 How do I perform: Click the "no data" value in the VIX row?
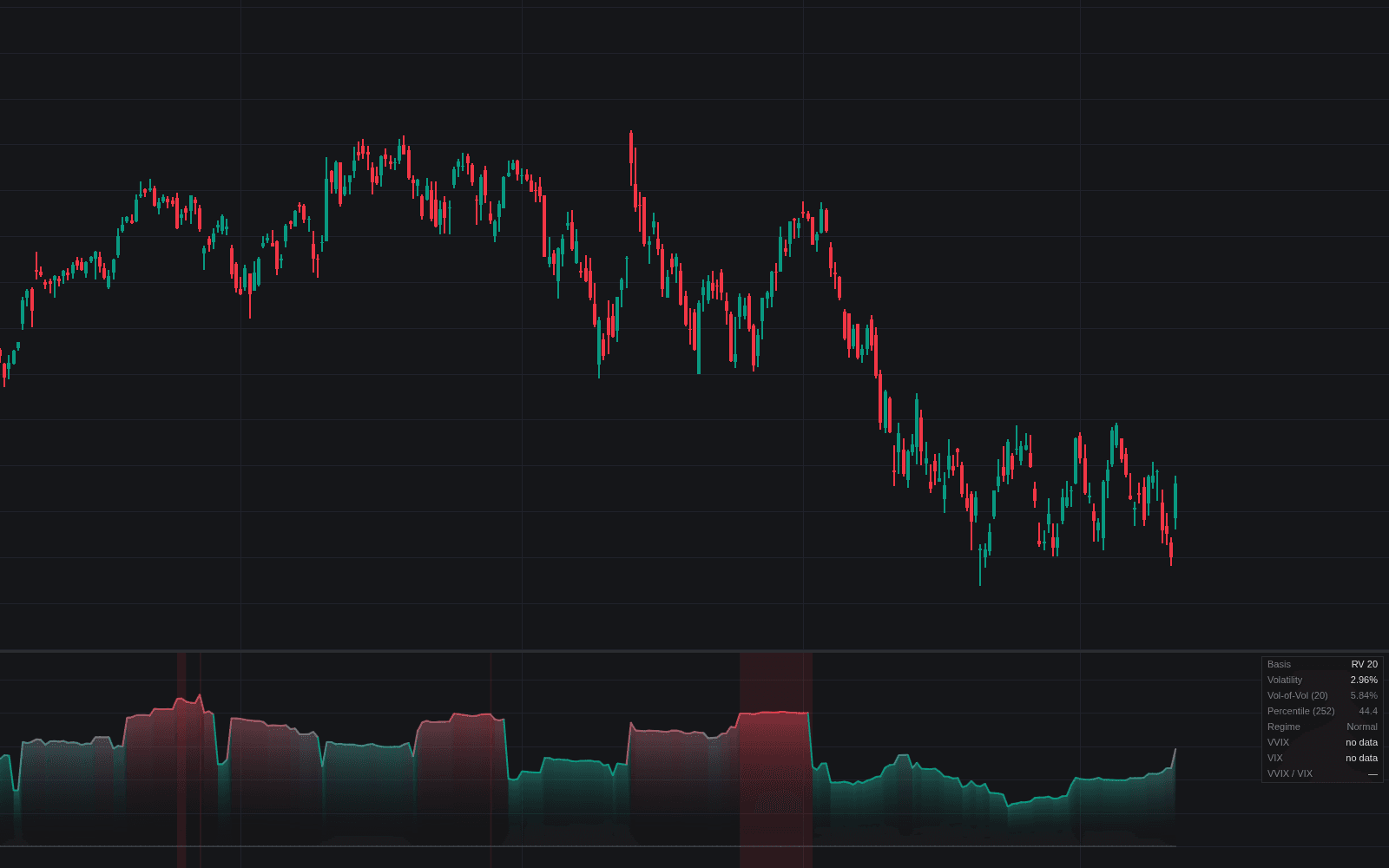[x=1361, y=758]
